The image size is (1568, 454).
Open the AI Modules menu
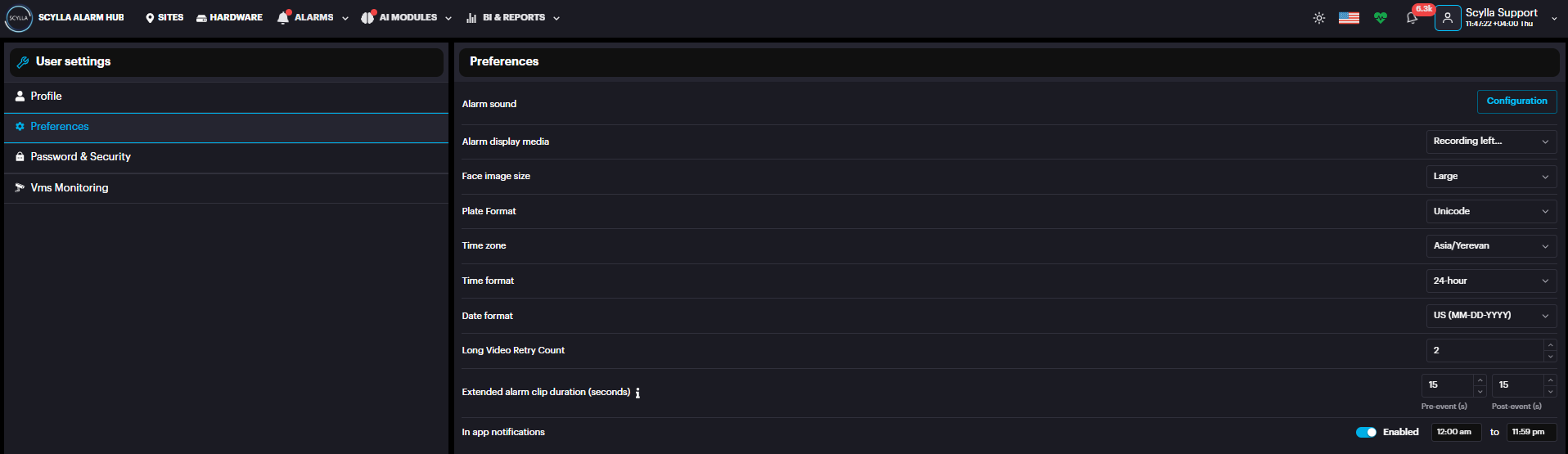pos(407,18)
